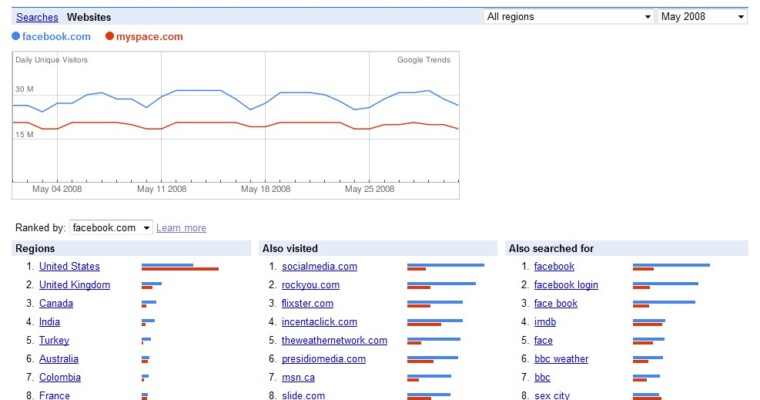Click the 'Ranked by:' label

click(x=40, y=228)
